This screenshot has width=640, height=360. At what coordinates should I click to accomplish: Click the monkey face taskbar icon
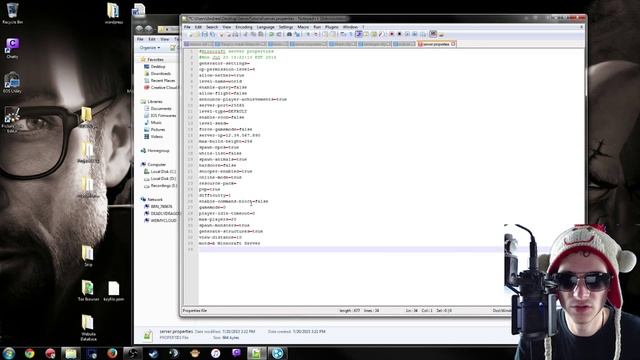[x=195, y=353]
